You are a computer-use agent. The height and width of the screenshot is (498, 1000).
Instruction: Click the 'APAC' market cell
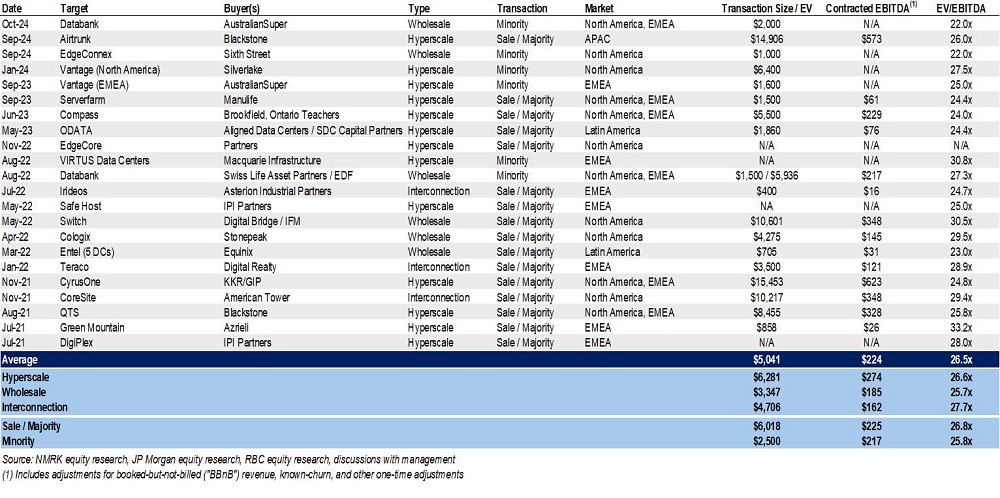pyautogui.click(x=596, y=39)
